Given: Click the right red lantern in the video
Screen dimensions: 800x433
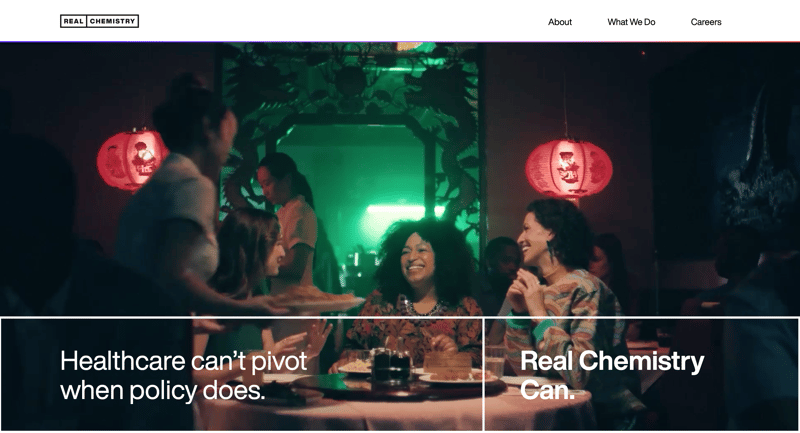Looking at the screenshot, I should (x=568, y=169).
